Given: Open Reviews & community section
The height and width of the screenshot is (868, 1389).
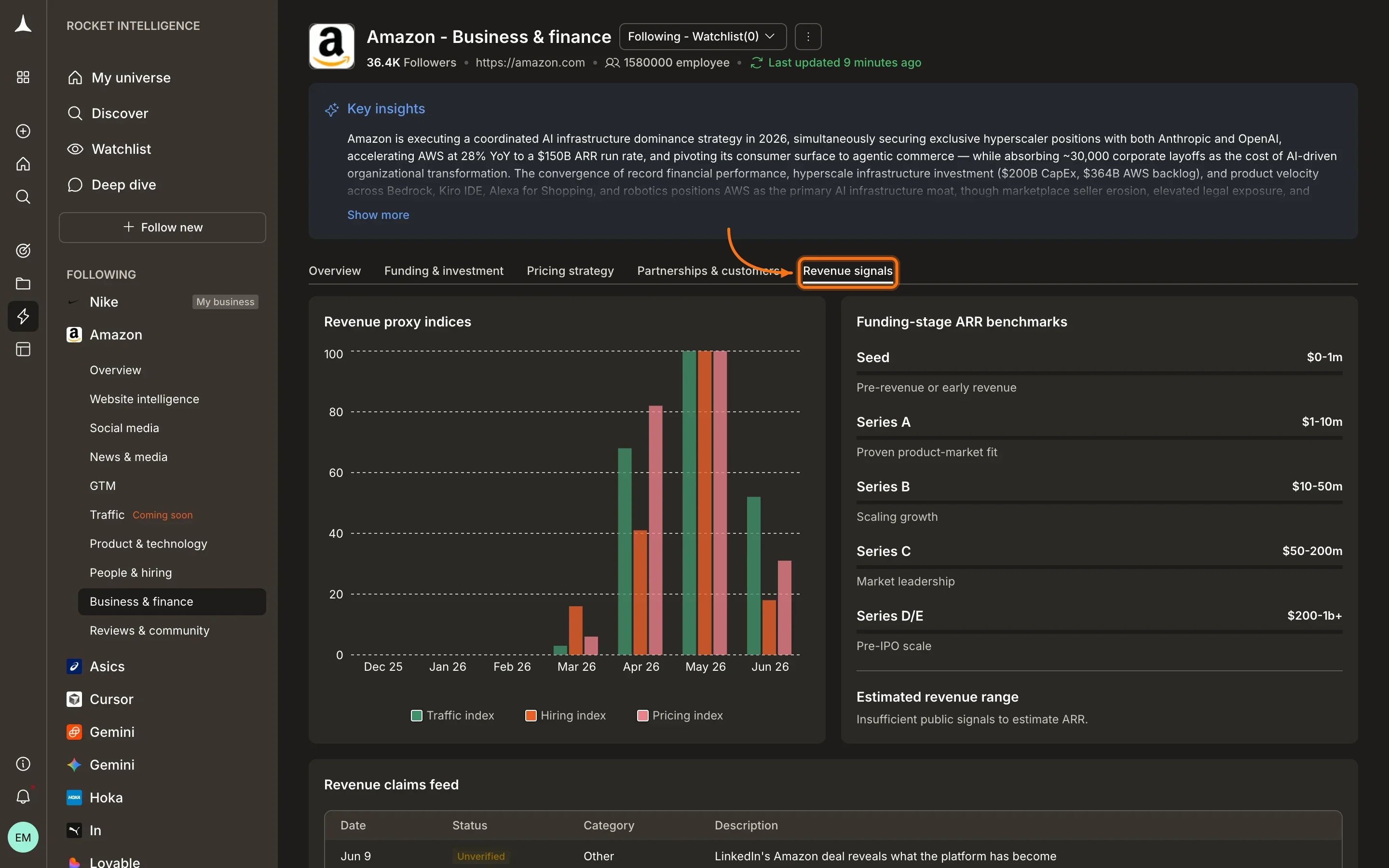Looking at the screenshot, I should [149, 631].
